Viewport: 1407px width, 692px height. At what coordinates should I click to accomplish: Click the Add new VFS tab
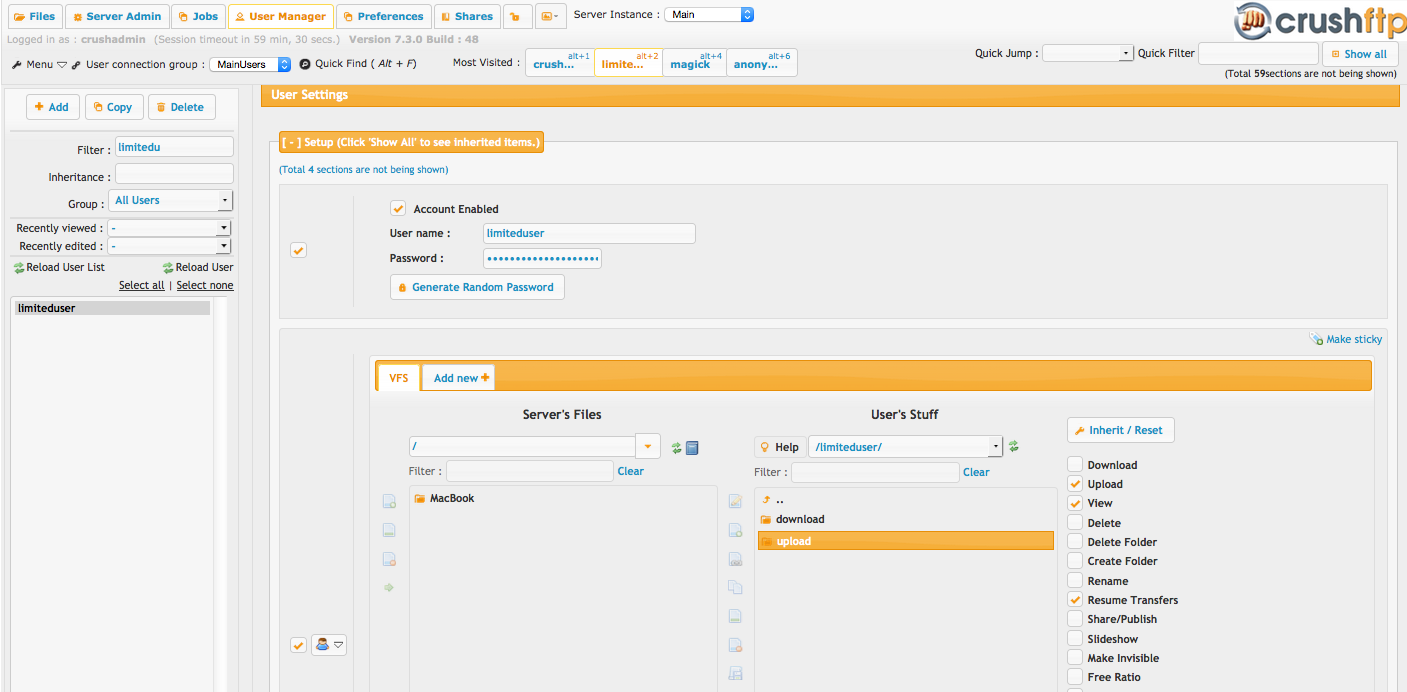(459, 378)
